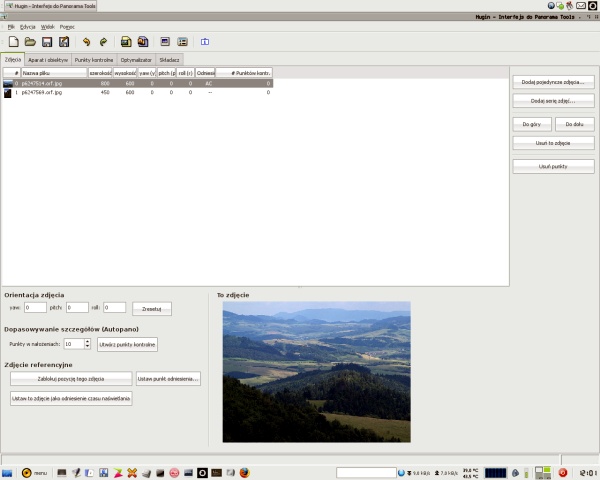This screenshot has height=480, width=600.
Task: Switch to the Punkty kontrolne tab
Action: [94, 60]
